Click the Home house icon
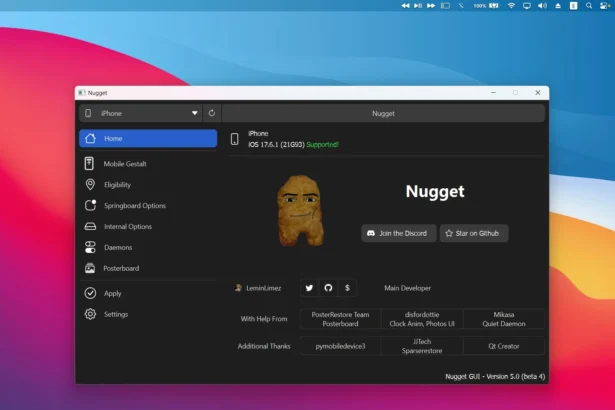 [90, 138]
